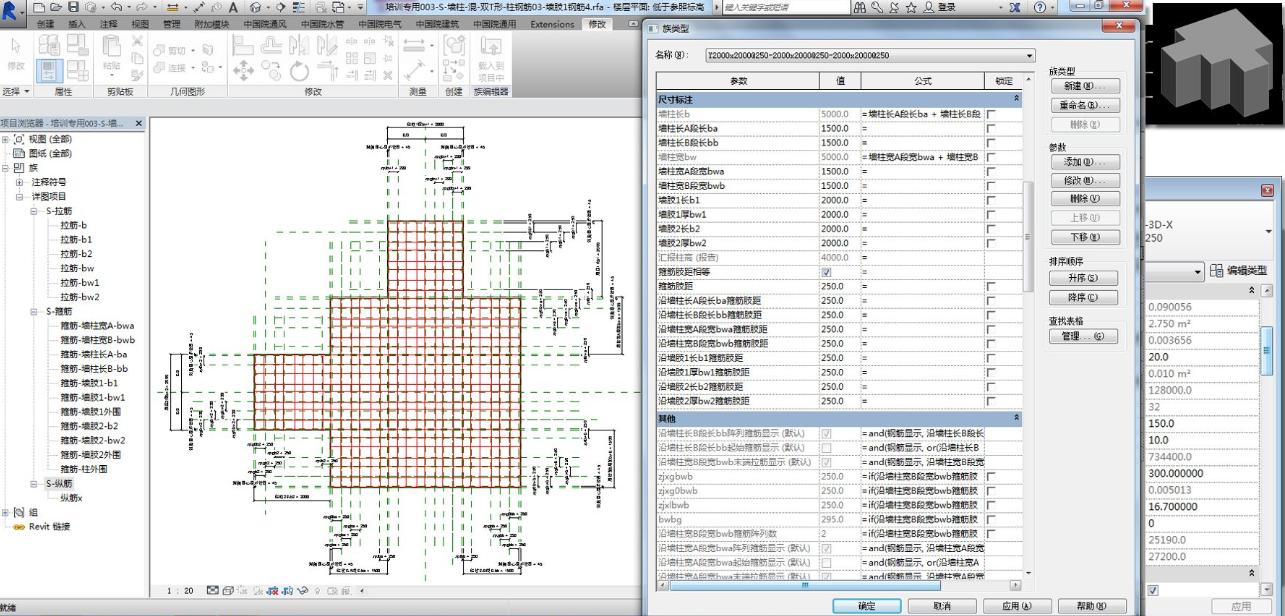Toggle lock checkbox for 墙肢2长b2 row

coord(991,229)
